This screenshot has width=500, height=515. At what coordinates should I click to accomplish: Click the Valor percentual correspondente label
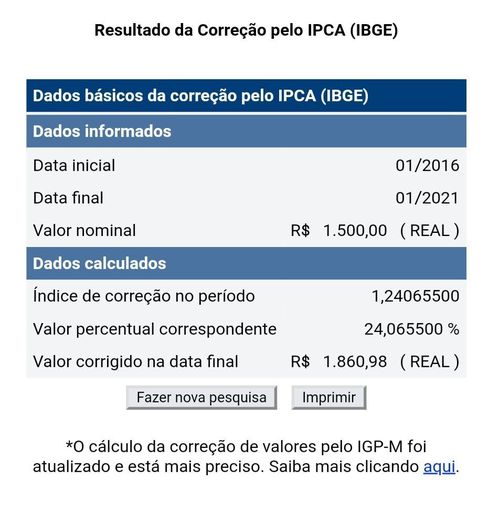[x=155, y=329]
